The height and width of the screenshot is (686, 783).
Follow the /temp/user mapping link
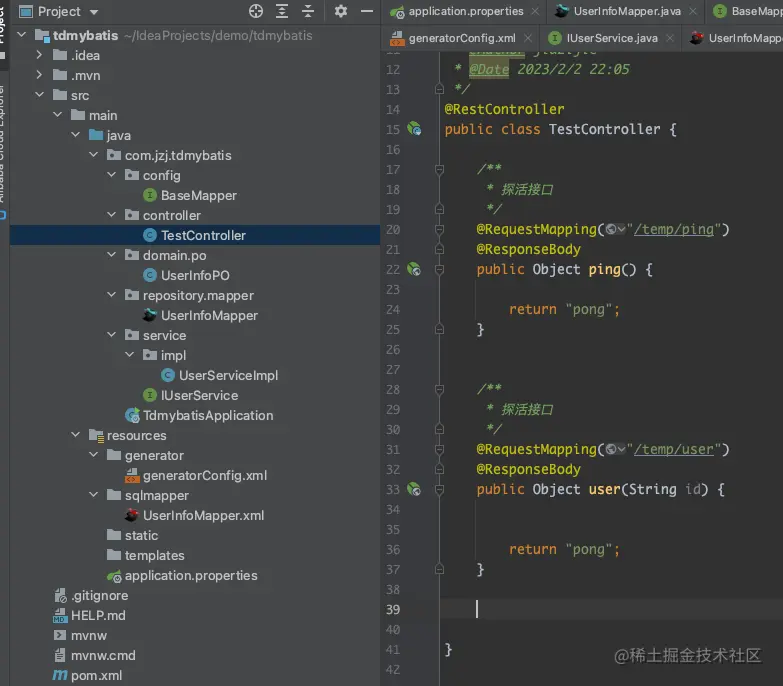coord(674,449)
